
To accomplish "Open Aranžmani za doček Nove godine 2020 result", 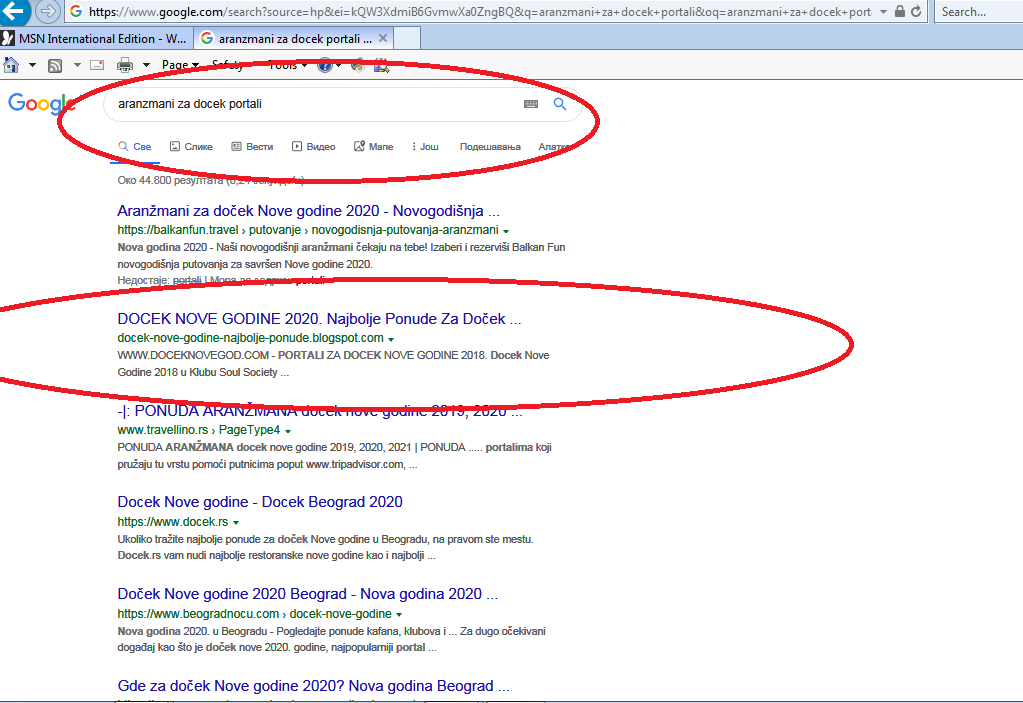I will 308,211.
